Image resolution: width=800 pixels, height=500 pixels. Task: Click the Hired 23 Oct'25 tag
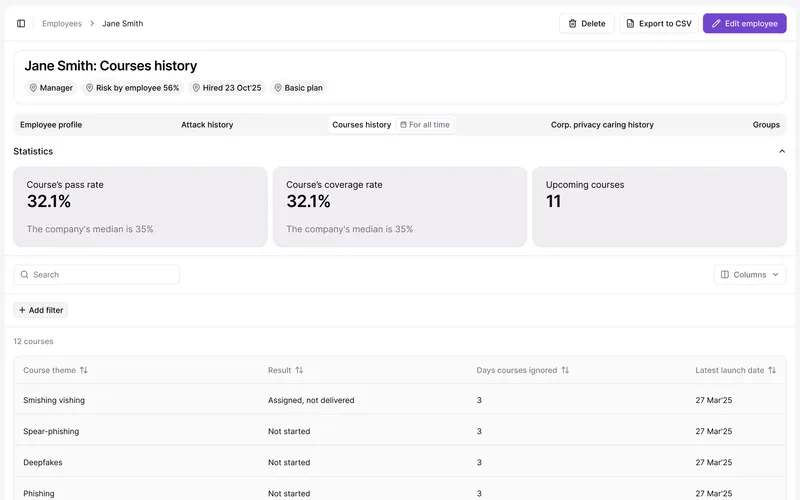(227, 88)
